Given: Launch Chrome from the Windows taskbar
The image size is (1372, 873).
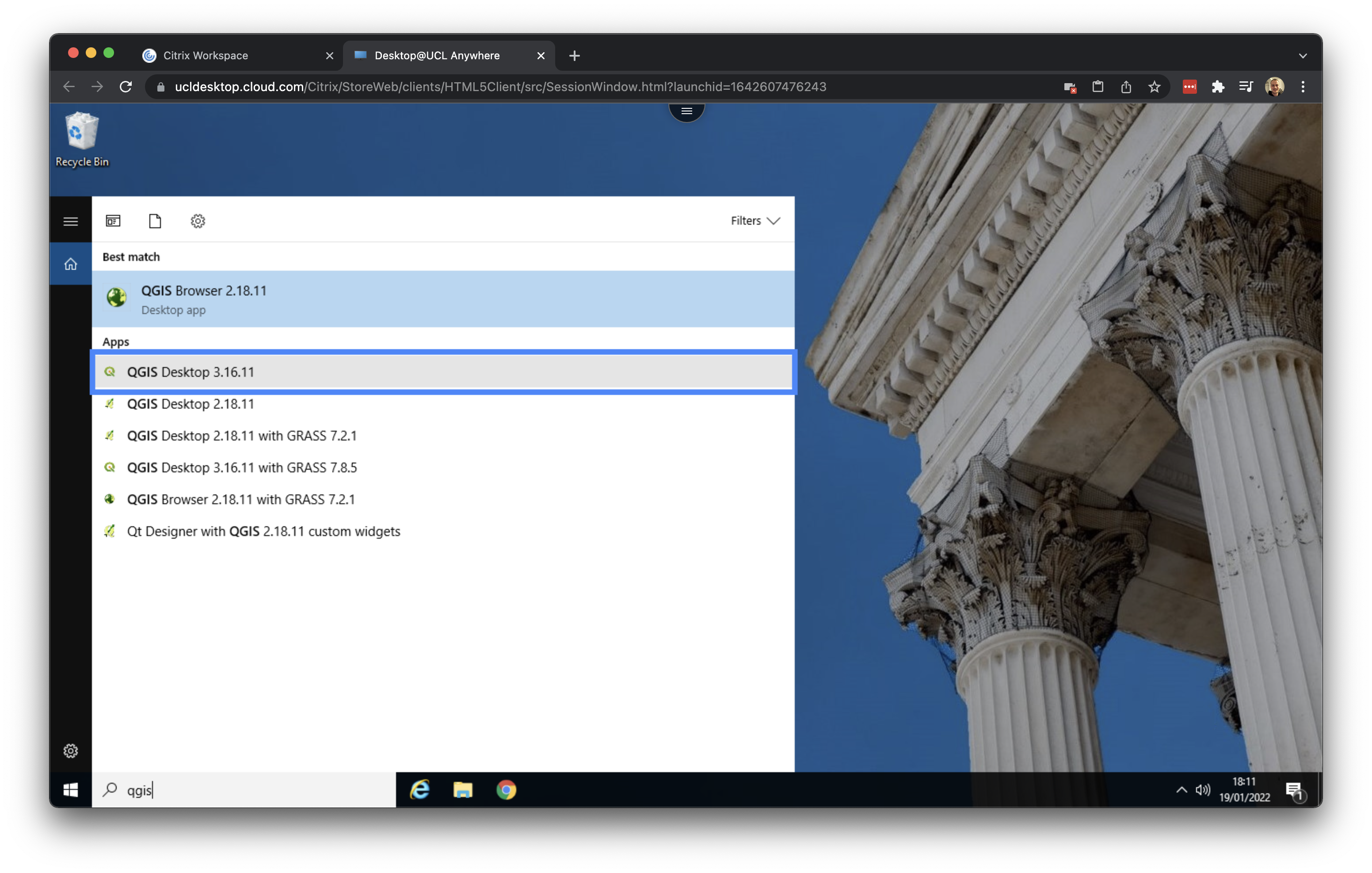Looking at the screenshot, I should pos(506,790).
